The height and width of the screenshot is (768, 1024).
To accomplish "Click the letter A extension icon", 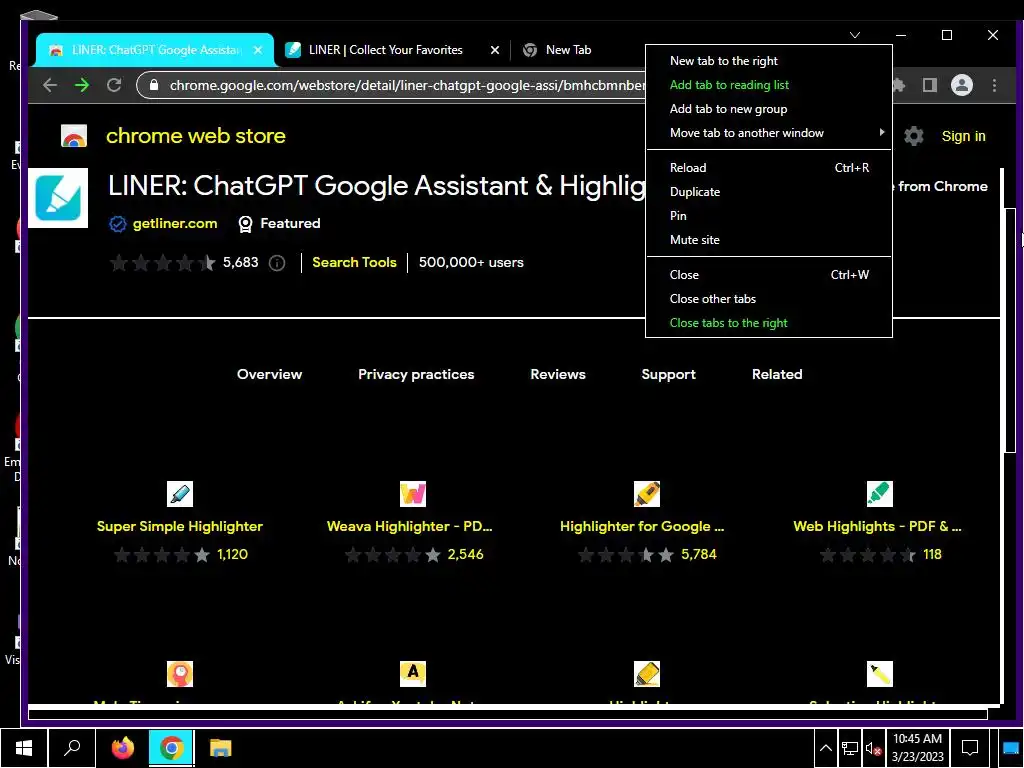I will point(413,674).
